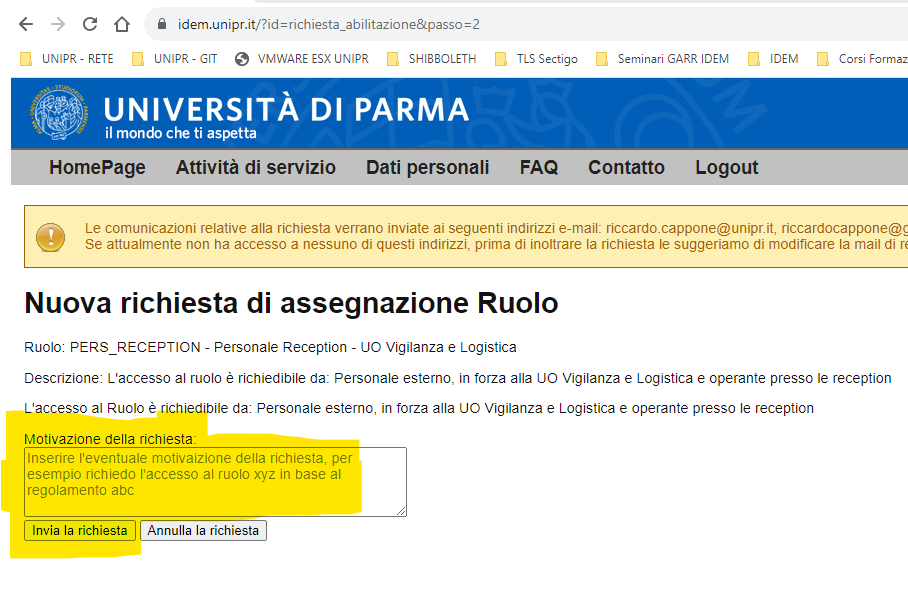The height and width of the screenshot is (606, 908).
Task: Open the Attività di servizio menu
Action: 255,168
